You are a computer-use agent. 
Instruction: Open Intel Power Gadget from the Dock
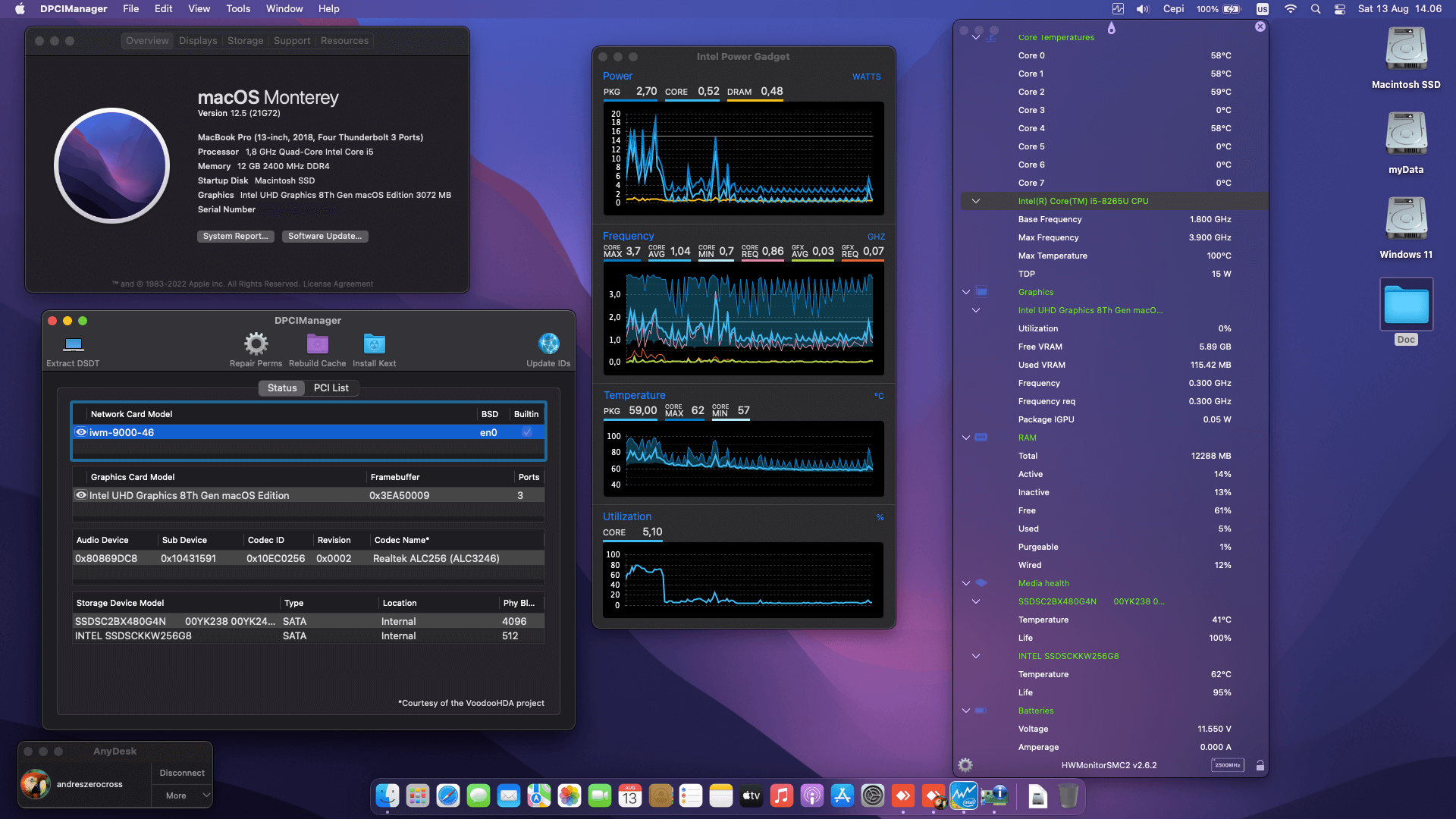click(965, 796)
